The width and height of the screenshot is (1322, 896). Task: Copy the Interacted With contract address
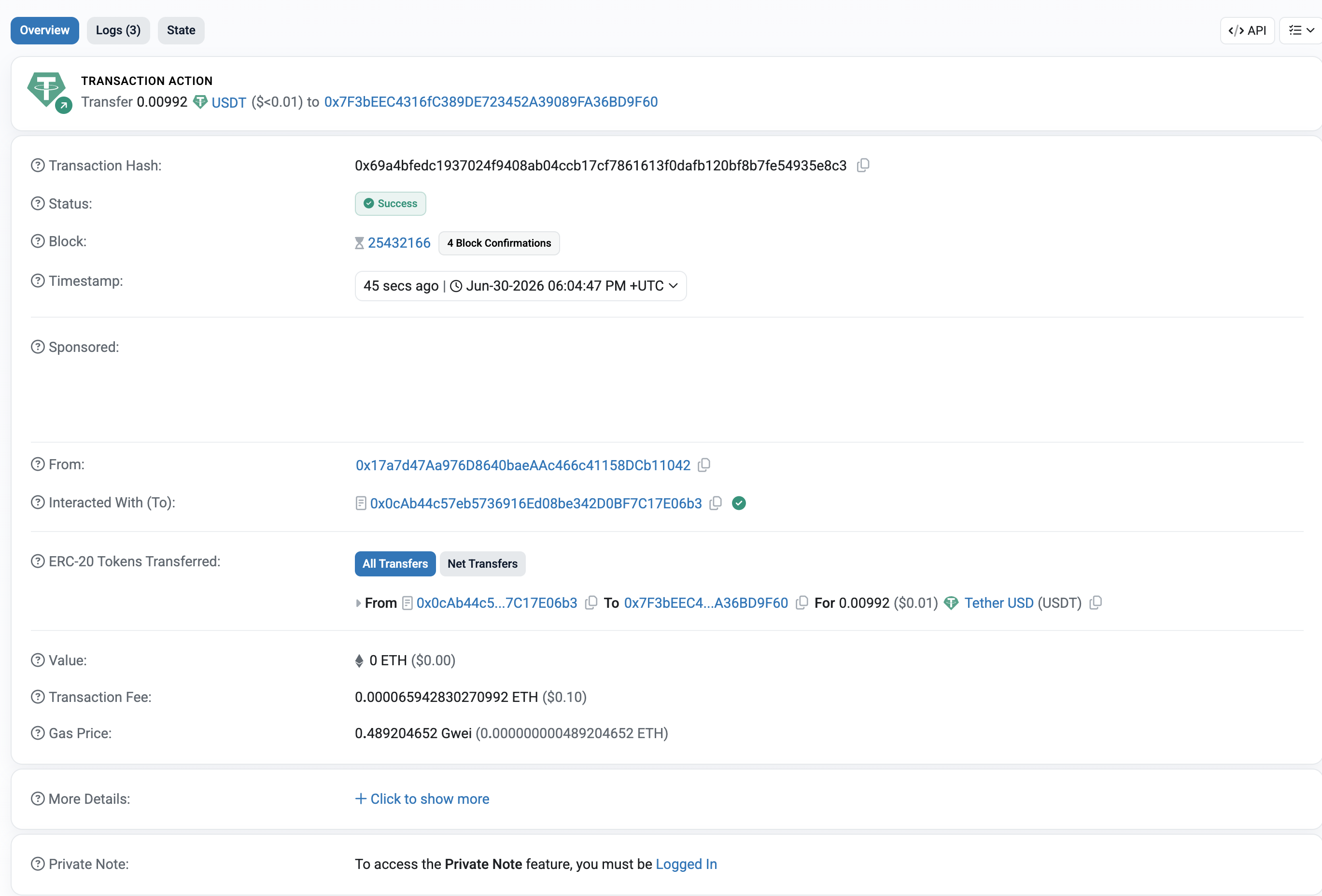[x=716, y=503]
